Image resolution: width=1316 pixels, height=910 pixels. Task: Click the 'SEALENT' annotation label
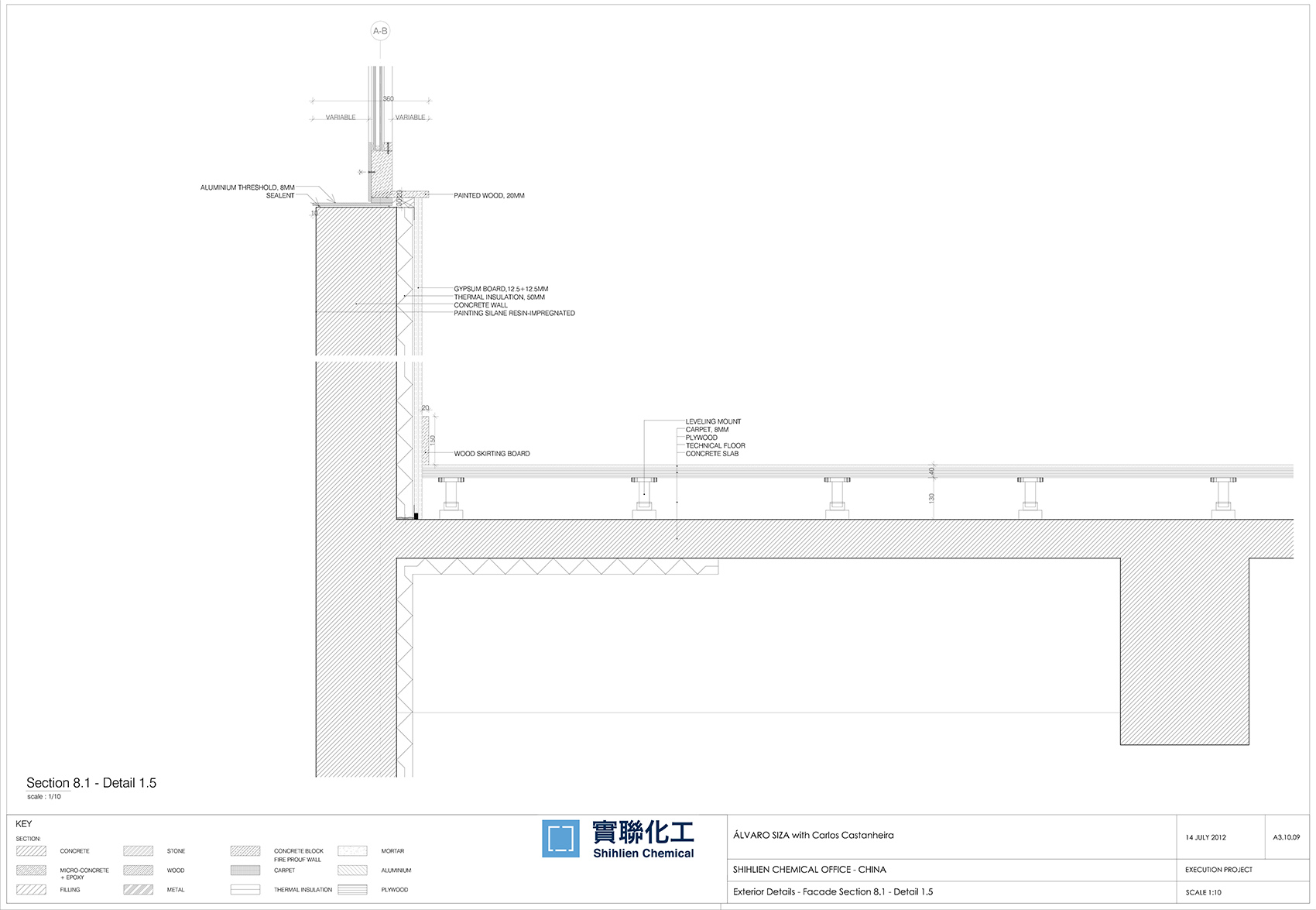[280, 196]
